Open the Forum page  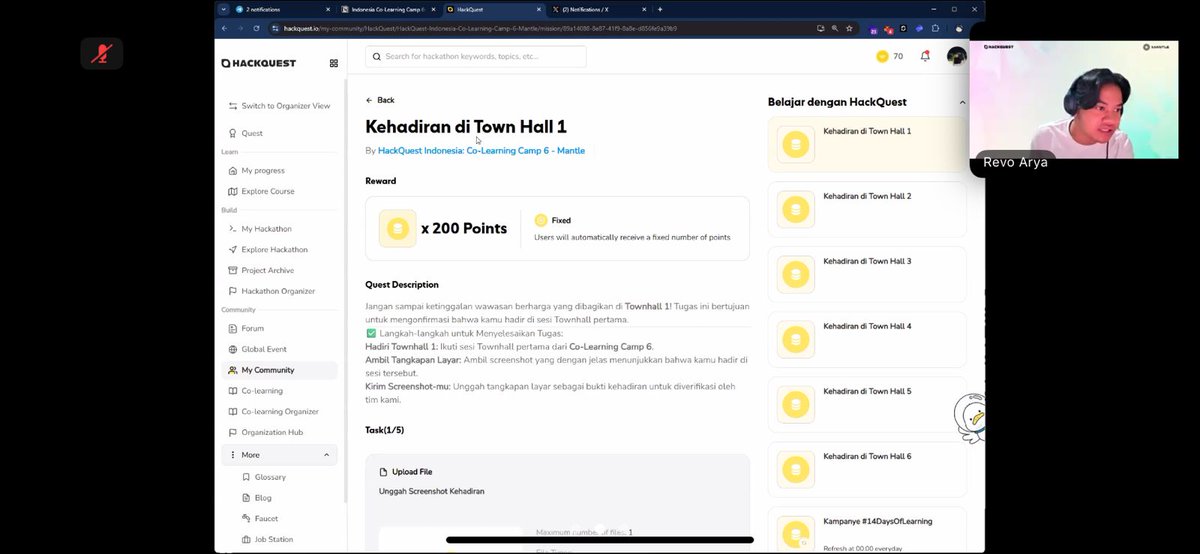[x=279, y=328]
